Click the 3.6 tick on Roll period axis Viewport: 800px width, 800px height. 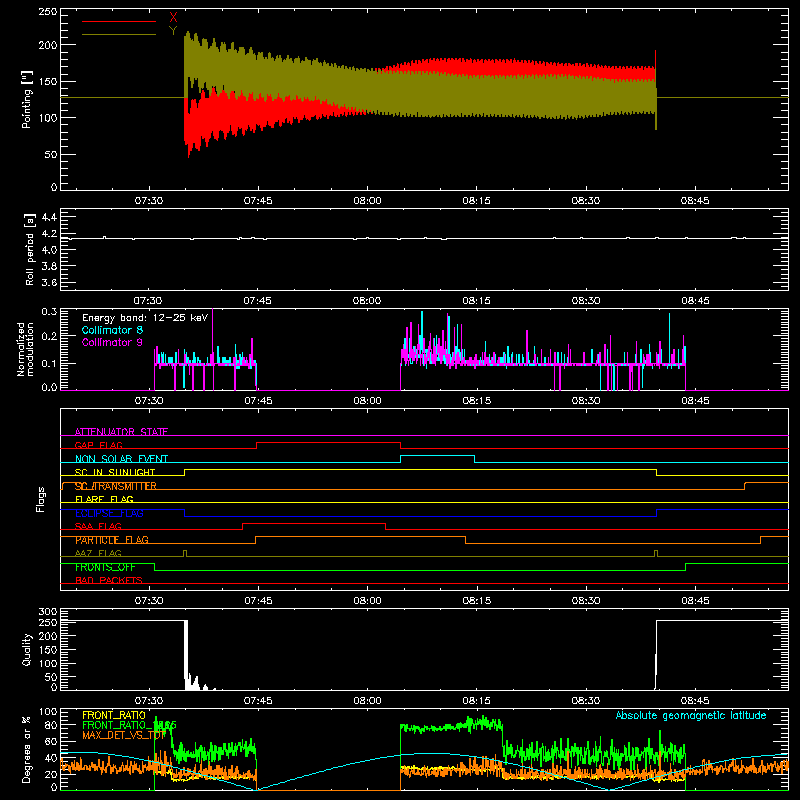pyautogui.click(x=49, y=283)
